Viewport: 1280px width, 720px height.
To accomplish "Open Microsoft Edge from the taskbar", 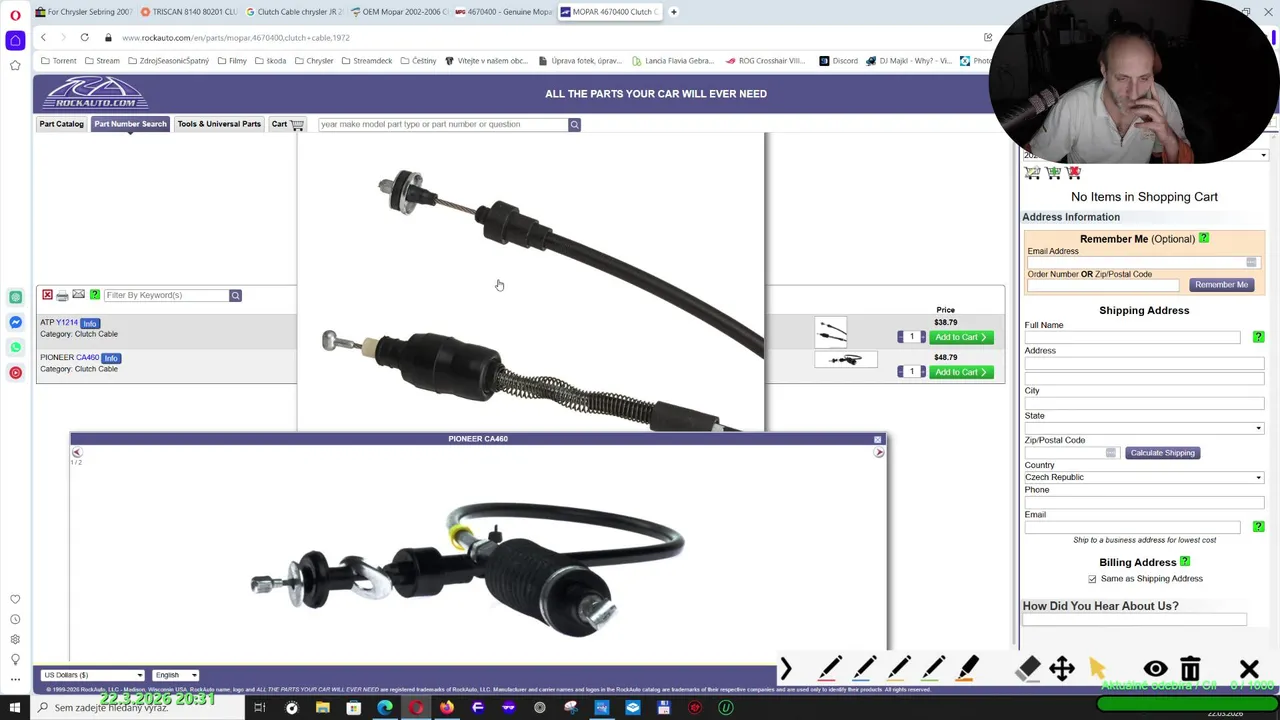I will 384,708.
